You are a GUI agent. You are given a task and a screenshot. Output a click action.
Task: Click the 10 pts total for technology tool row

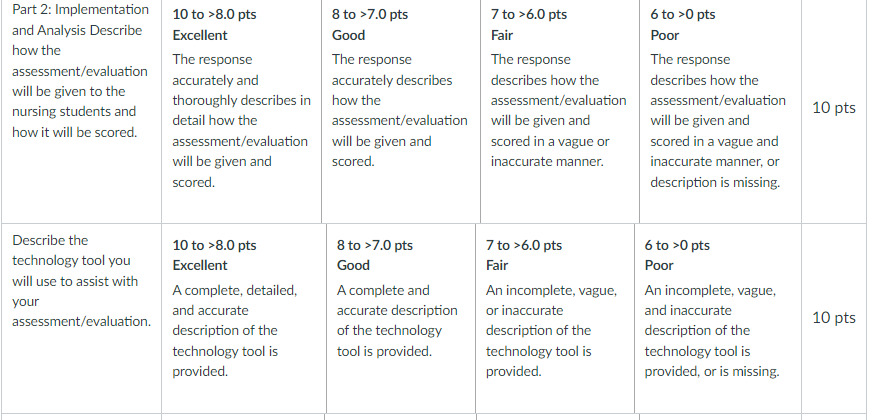pyautogui.click(x=833, y=318)
